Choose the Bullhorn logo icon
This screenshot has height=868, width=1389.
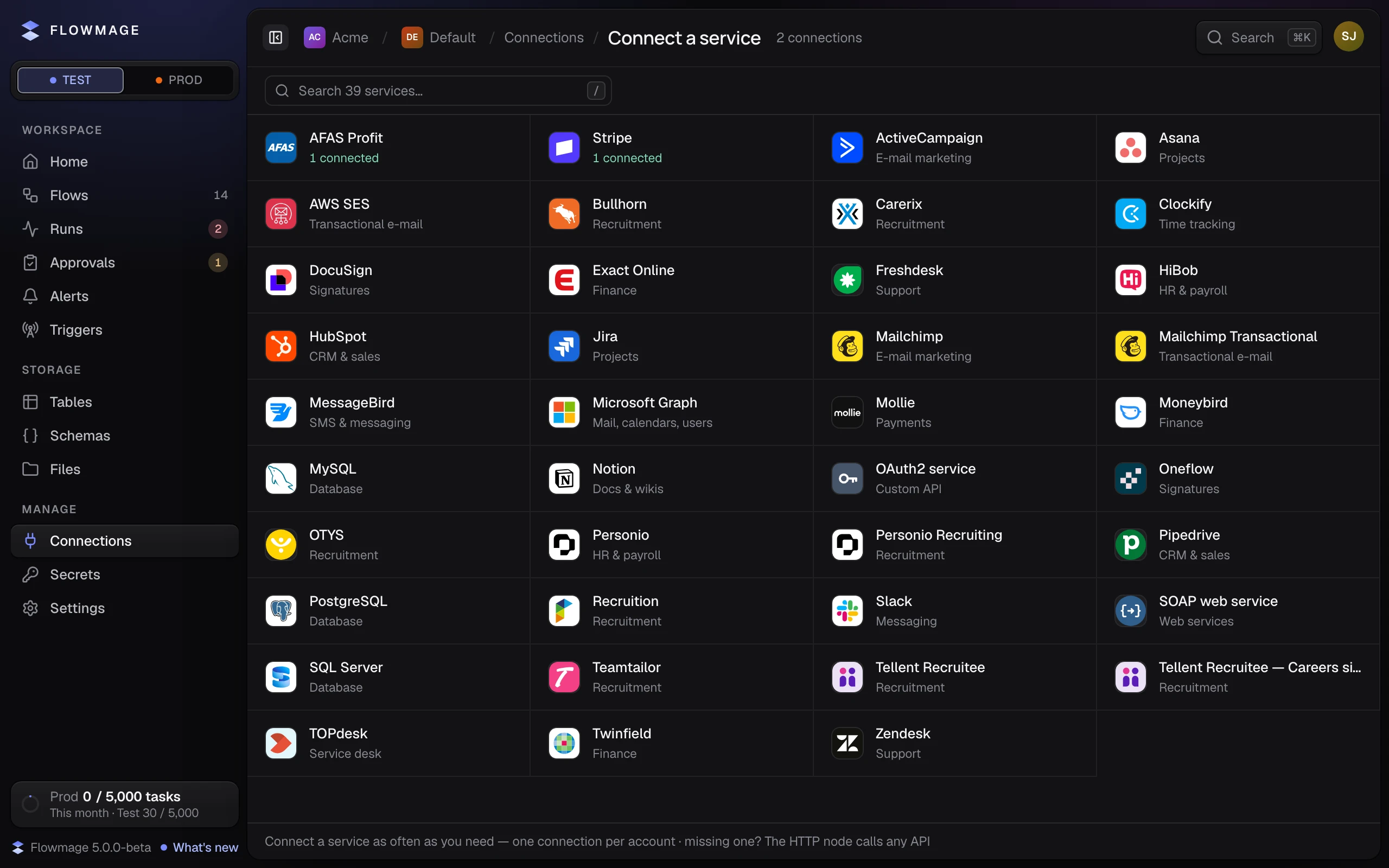[564, 214]
